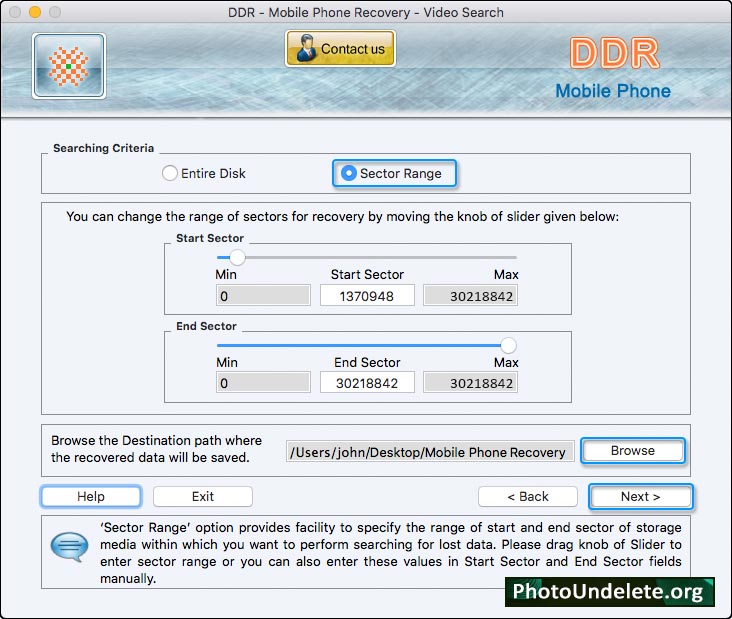732x619 pixels.
Task: Click the Start Sector slider knob
Action: pos(237,257)
